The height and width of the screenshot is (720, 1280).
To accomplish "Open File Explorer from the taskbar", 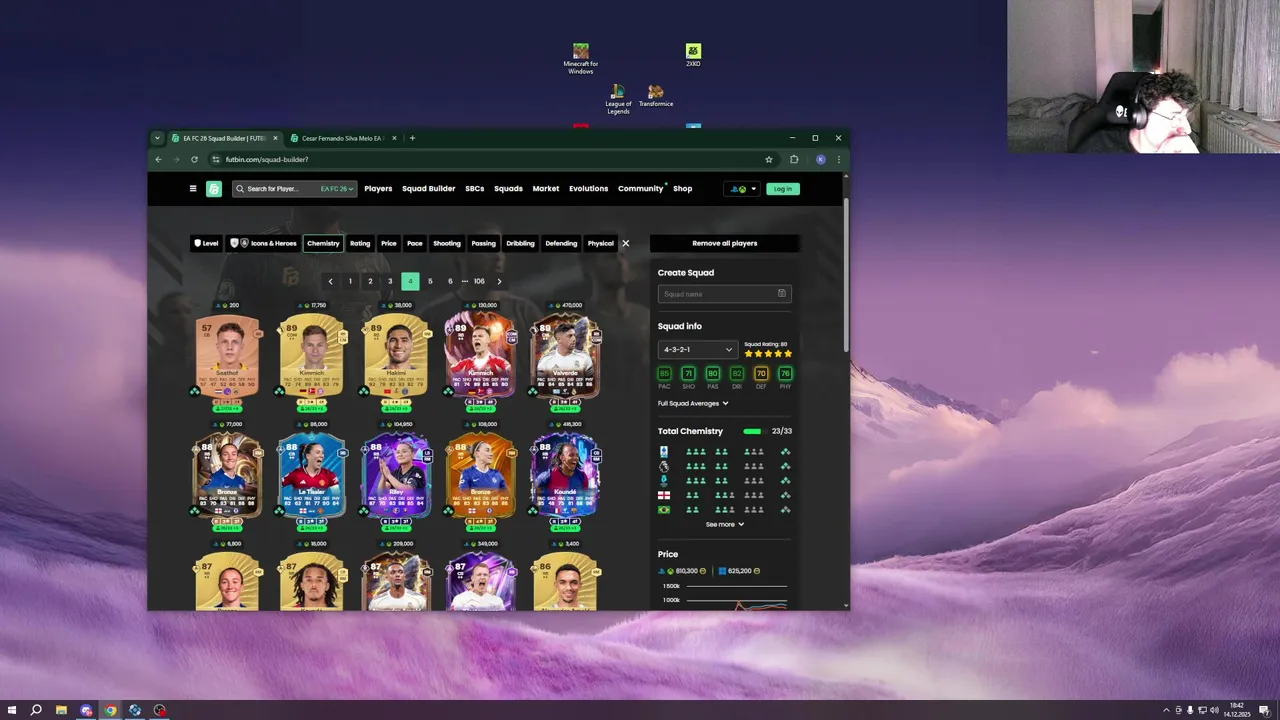I will (61, 710).
